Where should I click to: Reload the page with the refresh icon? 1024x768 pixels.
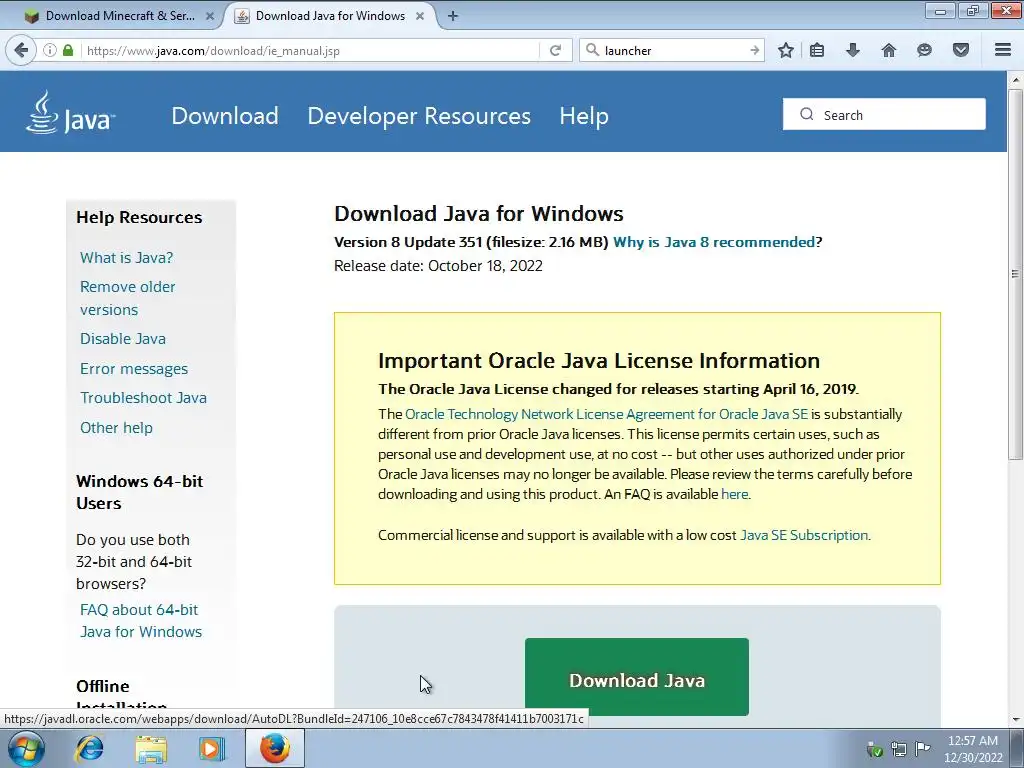(555, 50)
